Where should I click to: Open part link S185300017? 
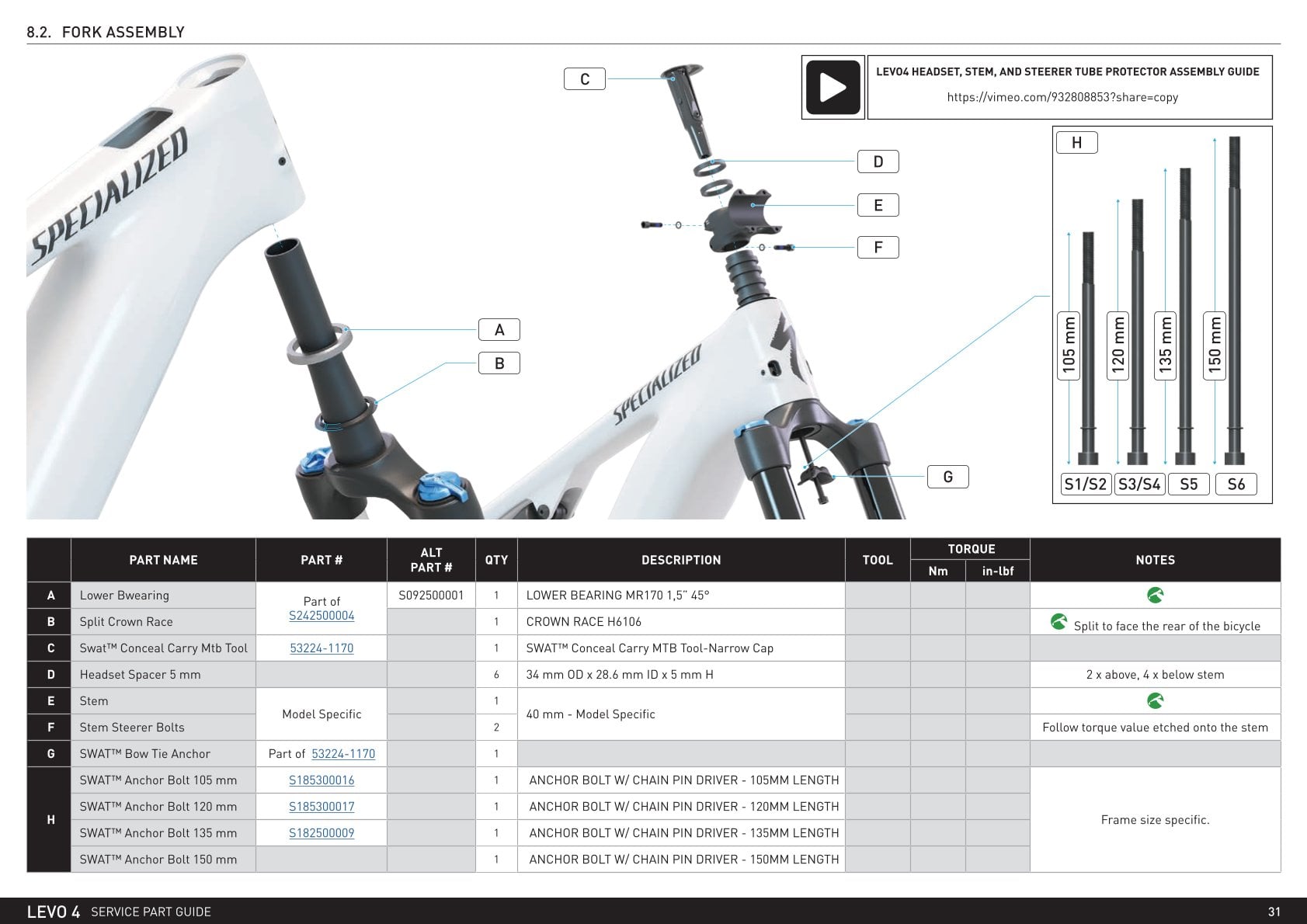[322, 807]
